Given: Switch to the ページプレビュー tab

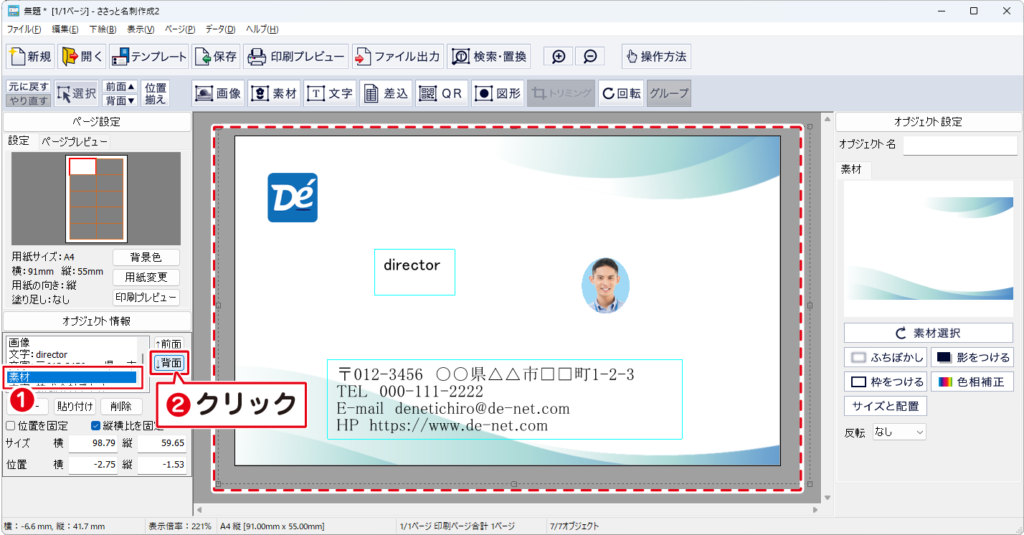Looking at the screenshot, I should pos(72,141).
